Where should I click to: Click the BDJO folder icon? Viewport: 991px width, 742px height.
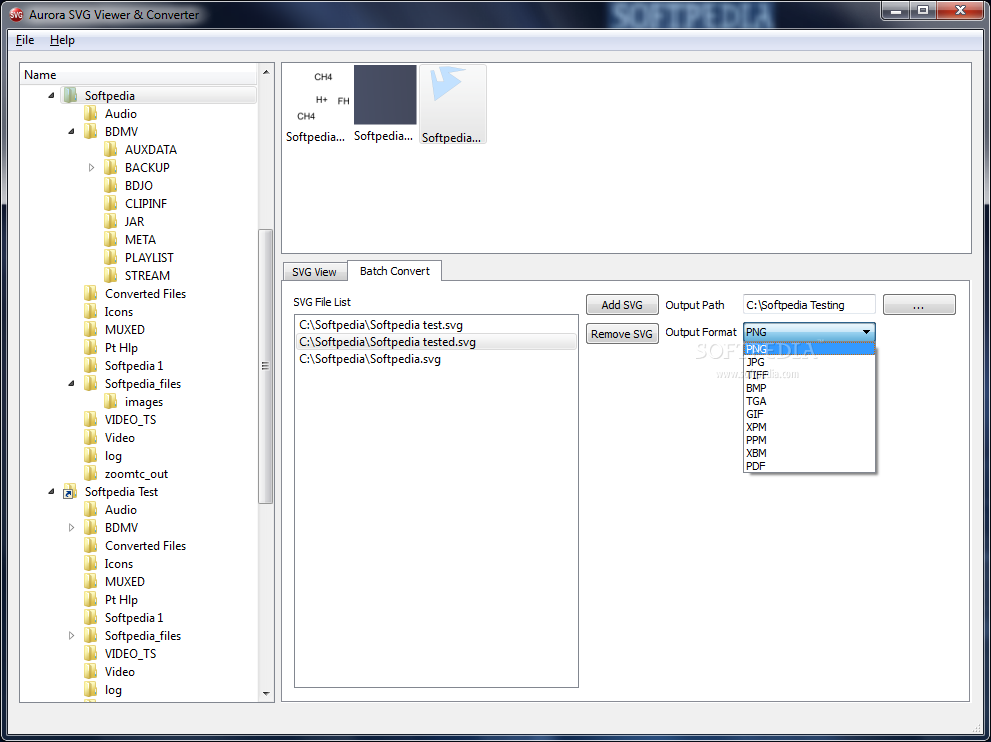click(x=110, y=185)
